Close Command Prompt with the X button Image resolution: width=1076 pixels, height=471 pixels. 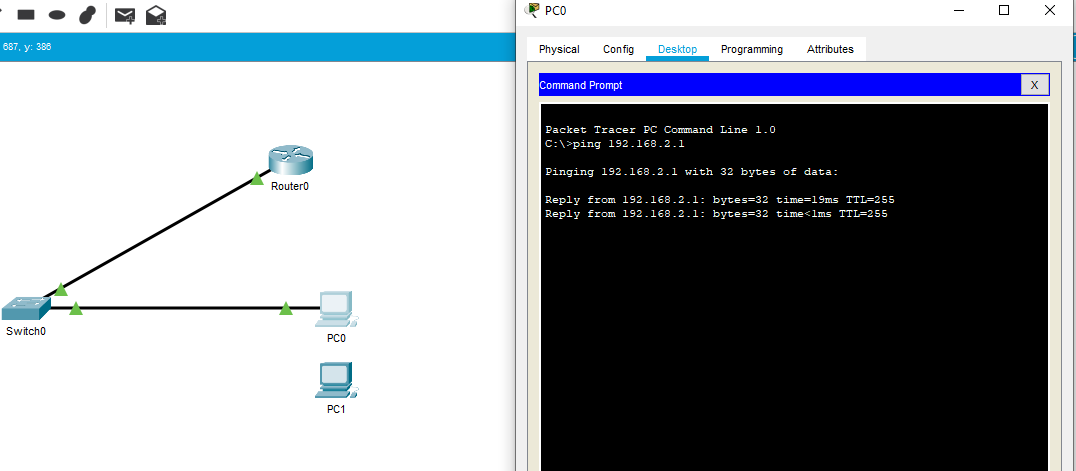(1034, 85)
